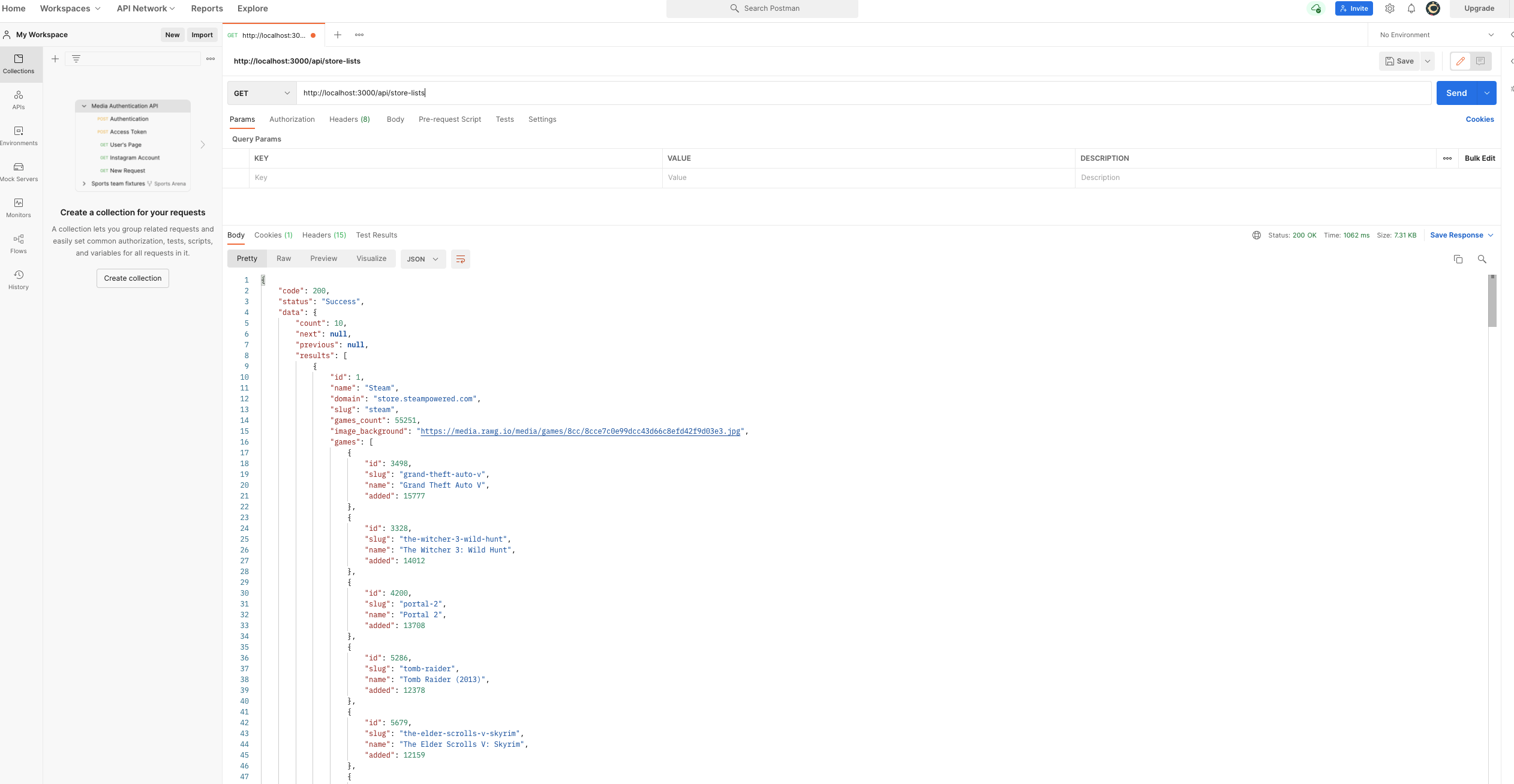
Task: Open the Environments sidebar panel
Action: pyautogui.click(x=19, y=136)
